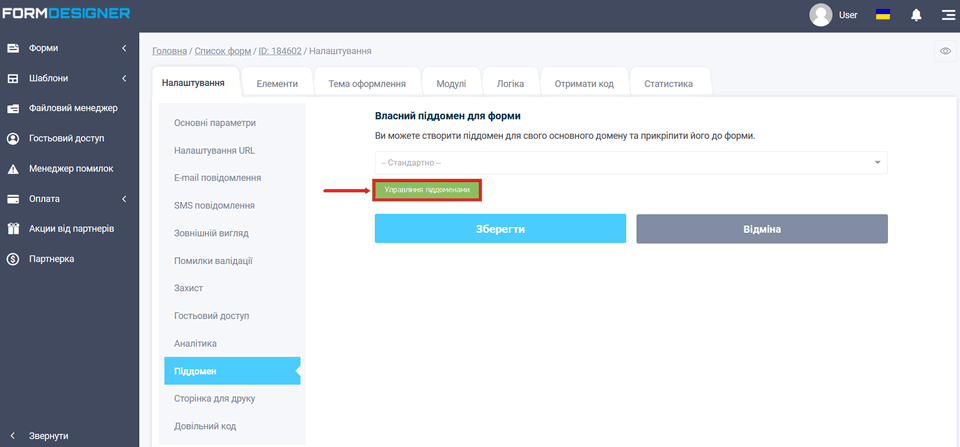Click the green Управління піддоменами button

tap(427, 189)
